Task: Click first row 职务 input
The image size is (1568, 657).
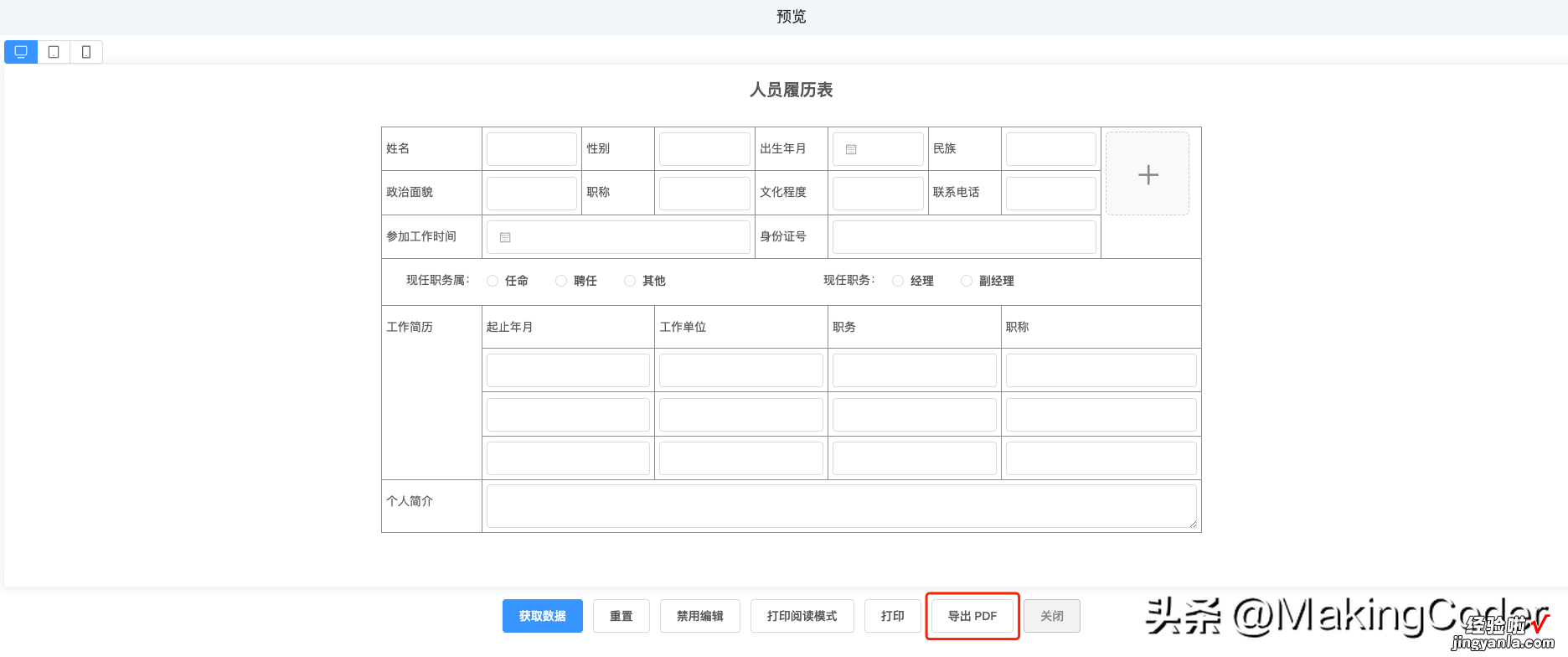Action: [x=915, y=370]
